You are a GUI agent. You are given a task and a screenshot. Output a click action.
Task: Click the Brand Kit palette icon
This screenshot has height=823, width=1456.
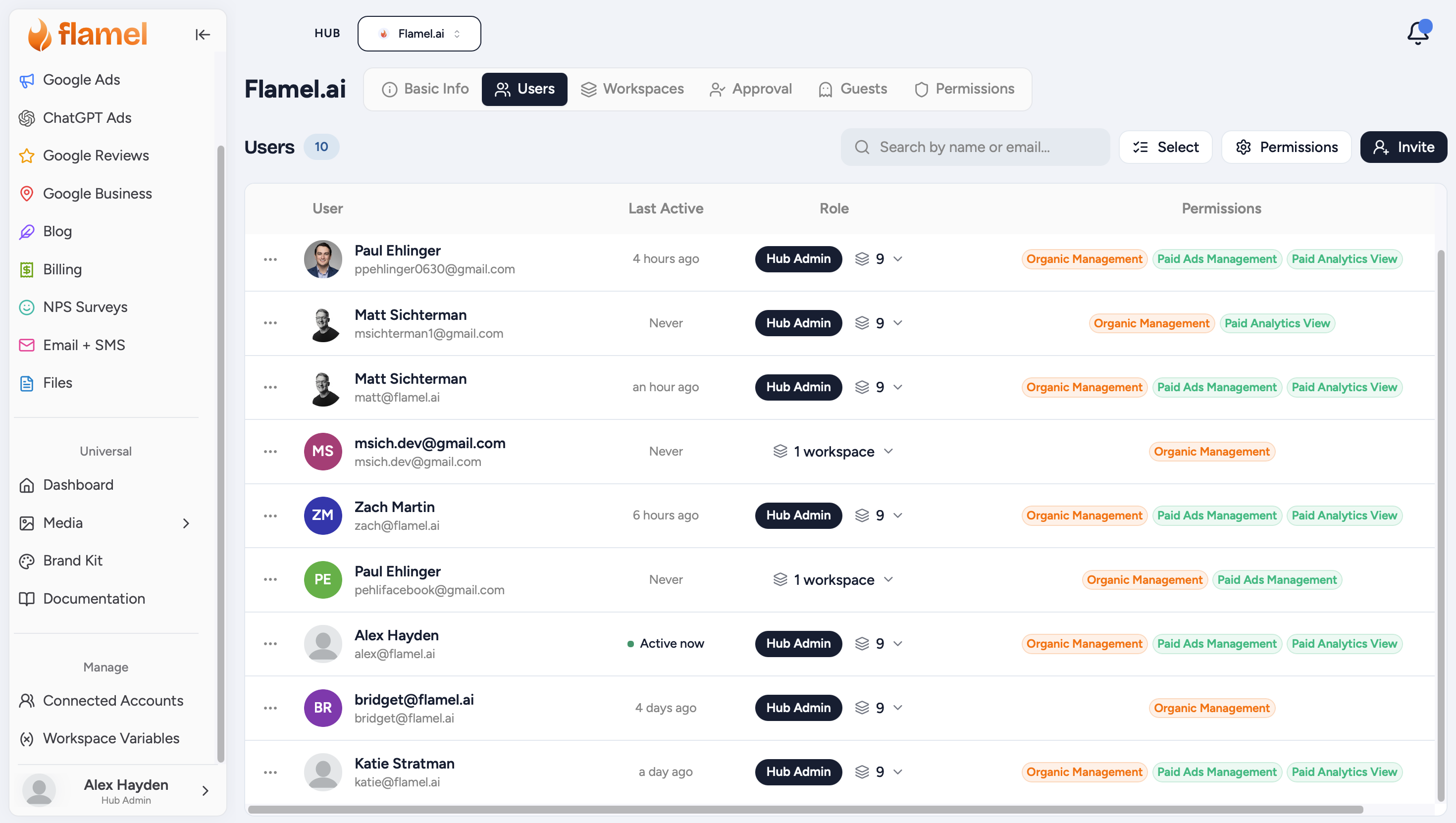click(27, 561)
